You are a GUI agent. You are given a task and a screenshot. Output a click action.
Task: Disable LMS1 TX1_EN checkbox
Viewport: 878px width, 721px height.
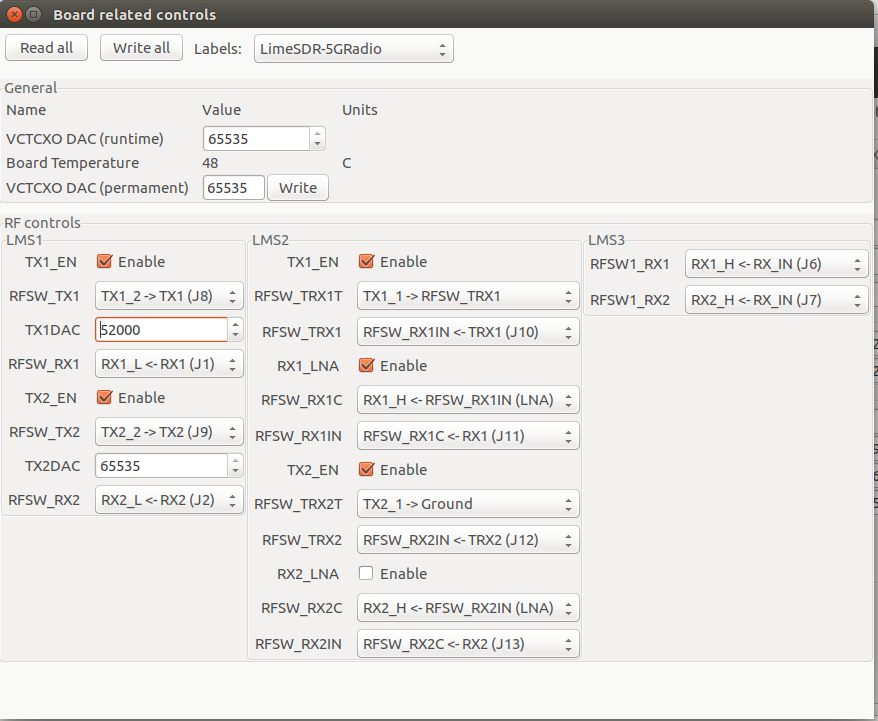(x=104, y=262)
